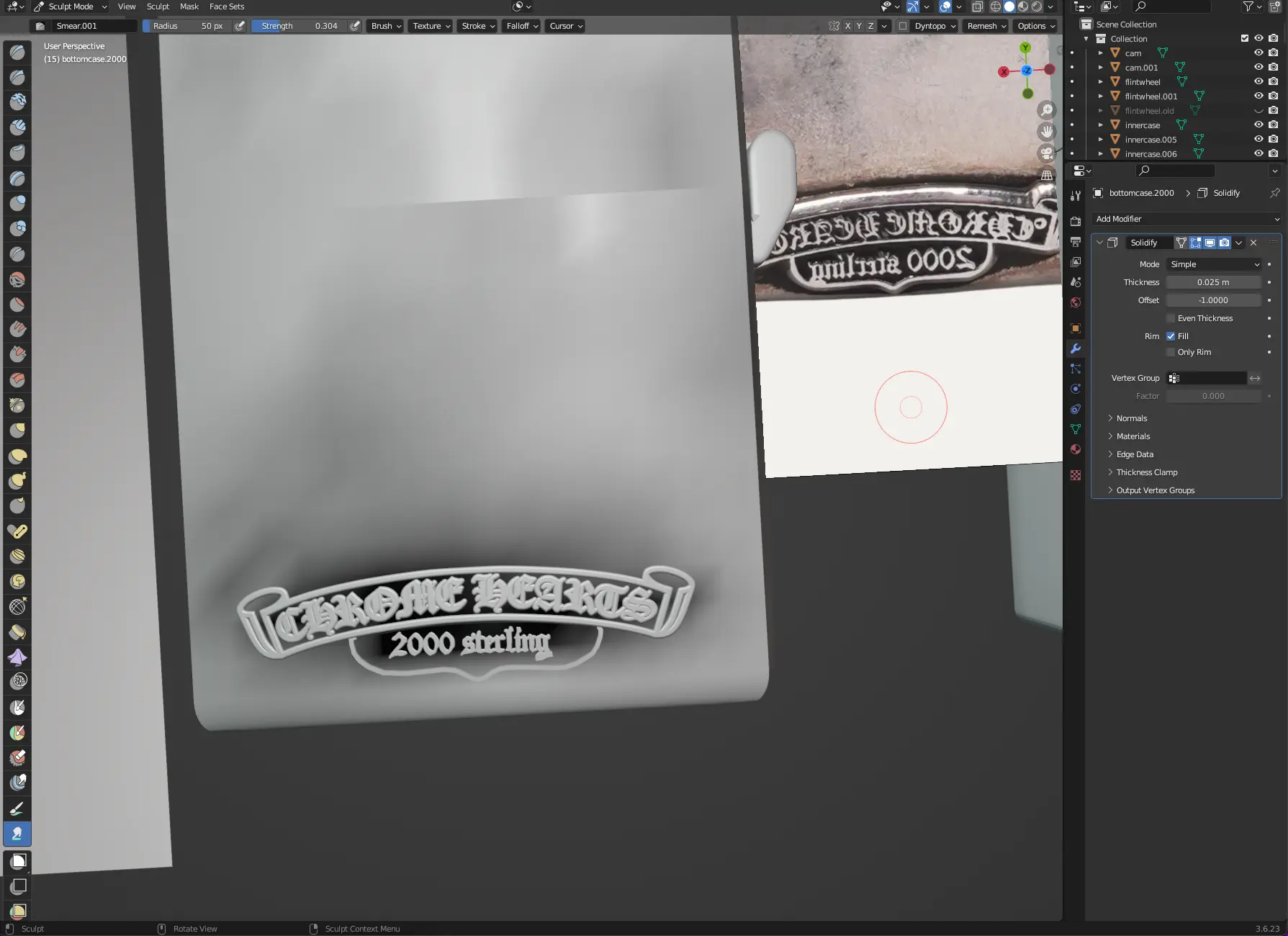Select the Scrape brush tool
The image size is (1288, 936).
coord(17,354)
